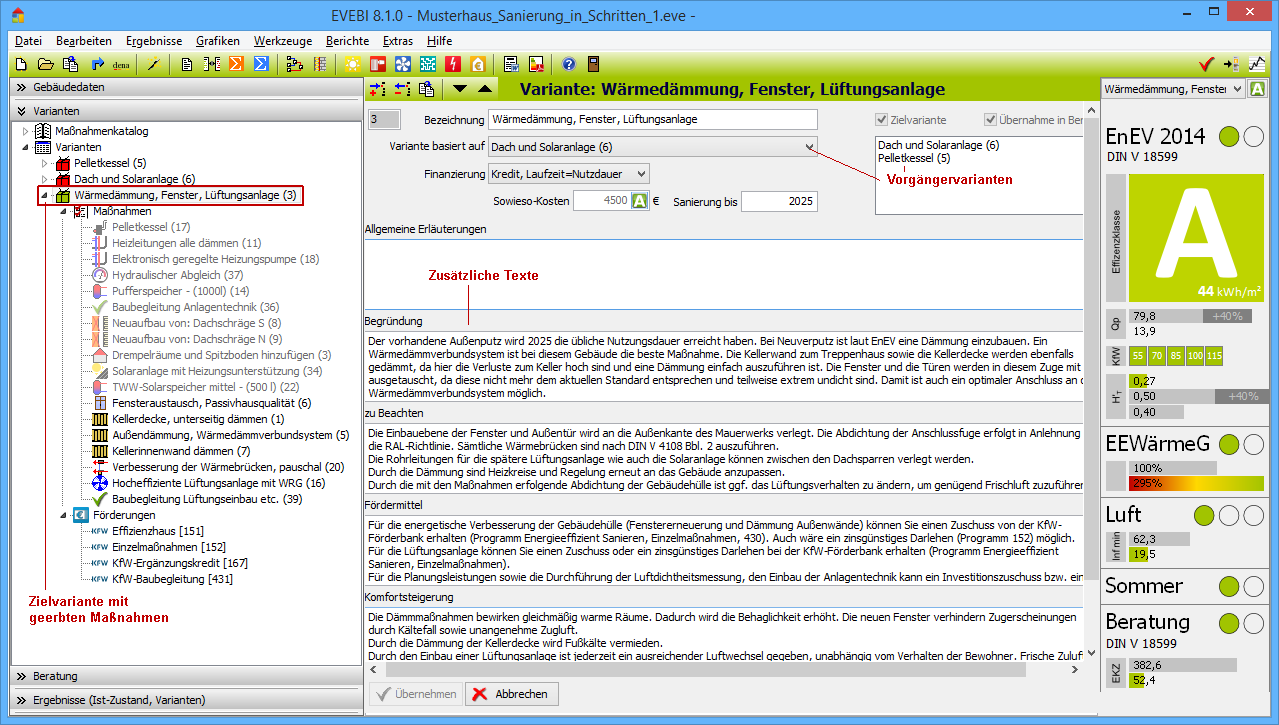Click the blue arrow export icon
This screenshot has height=725, width=1279.
(97, 64)
